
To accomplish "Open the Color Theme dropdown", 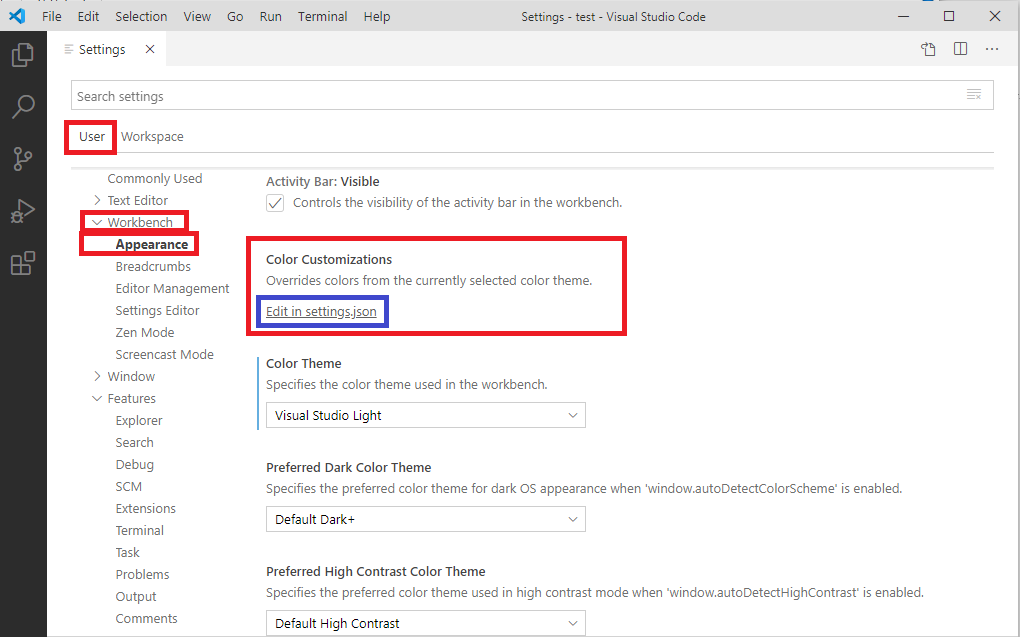I will click(425, 415).
